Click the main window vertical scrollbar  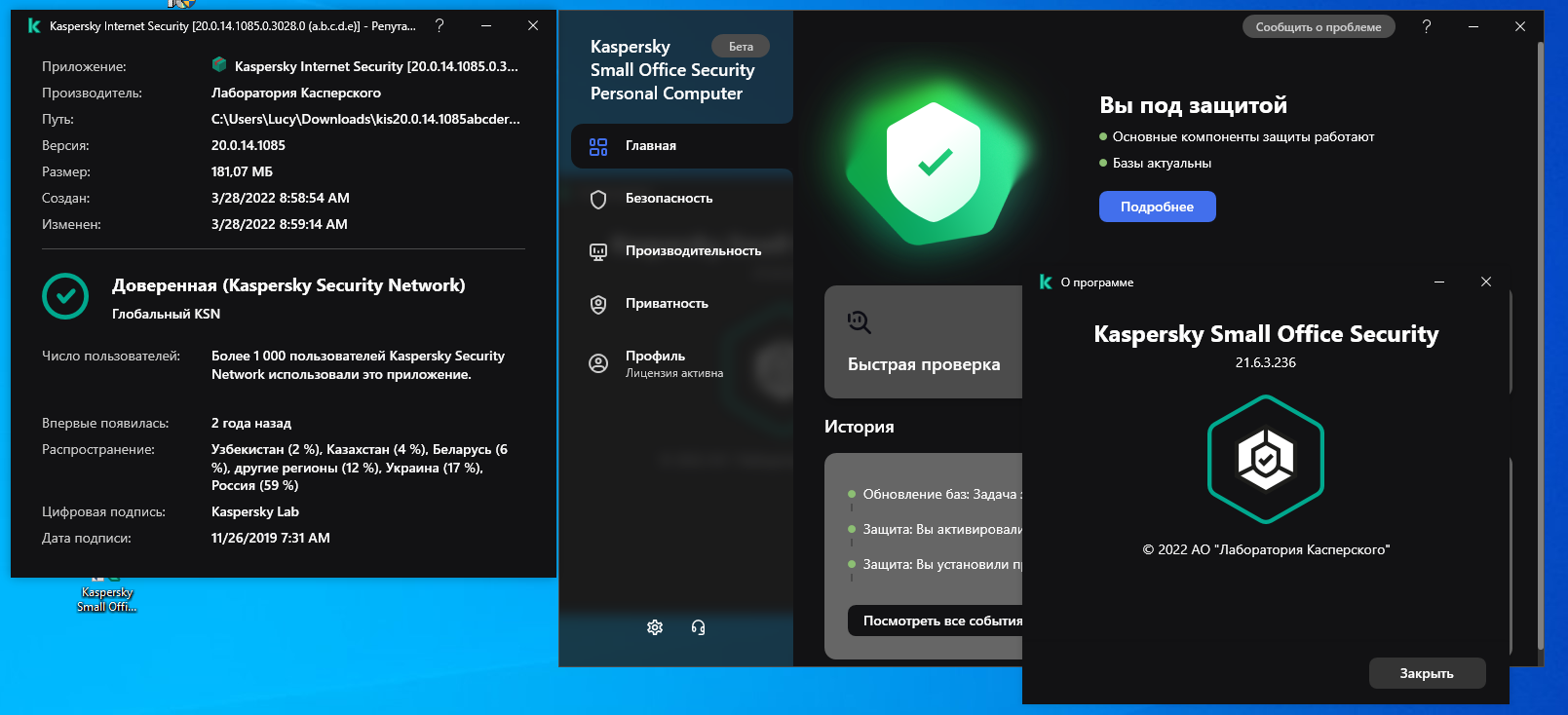click(x=1540, y=346)
